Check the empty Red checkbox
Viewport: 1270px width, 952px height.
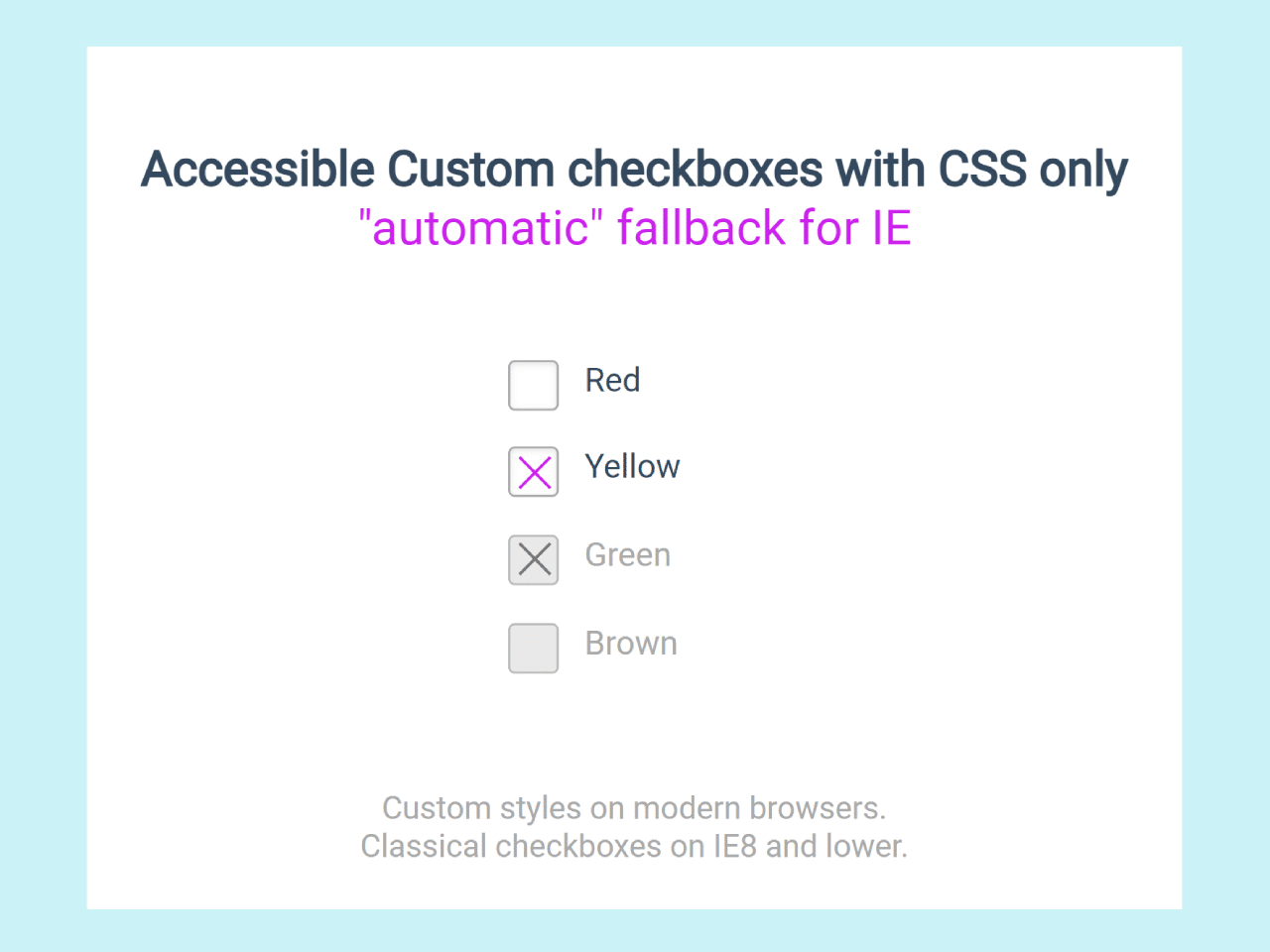(x=534, y=386)
